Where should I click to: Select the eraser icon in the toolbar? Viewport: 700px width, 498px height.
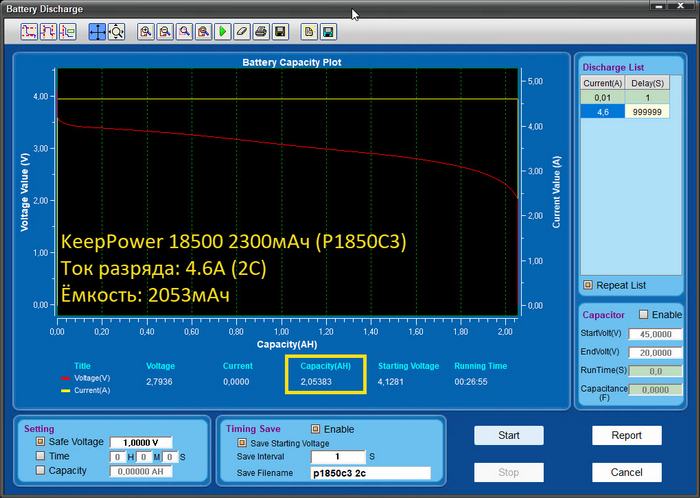coord(241,32)
